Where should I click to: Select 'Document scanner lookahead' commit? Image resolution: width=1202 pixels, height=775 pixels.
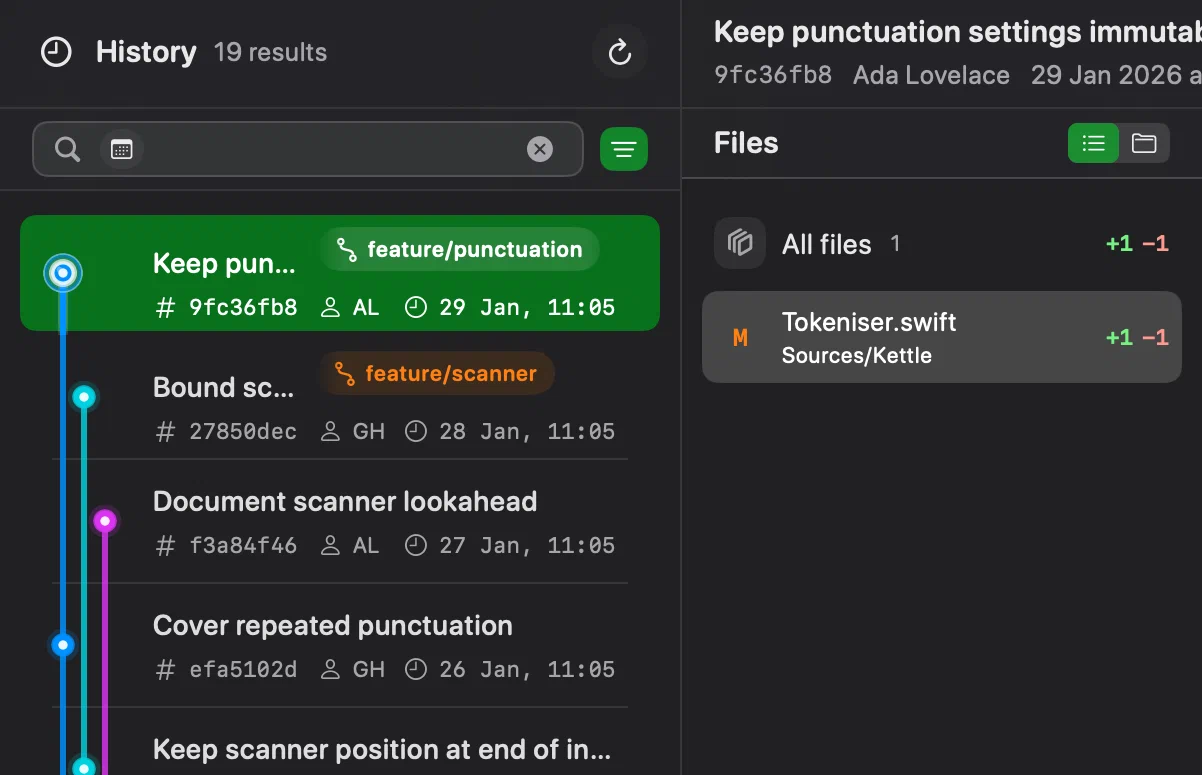coord(340,521)
